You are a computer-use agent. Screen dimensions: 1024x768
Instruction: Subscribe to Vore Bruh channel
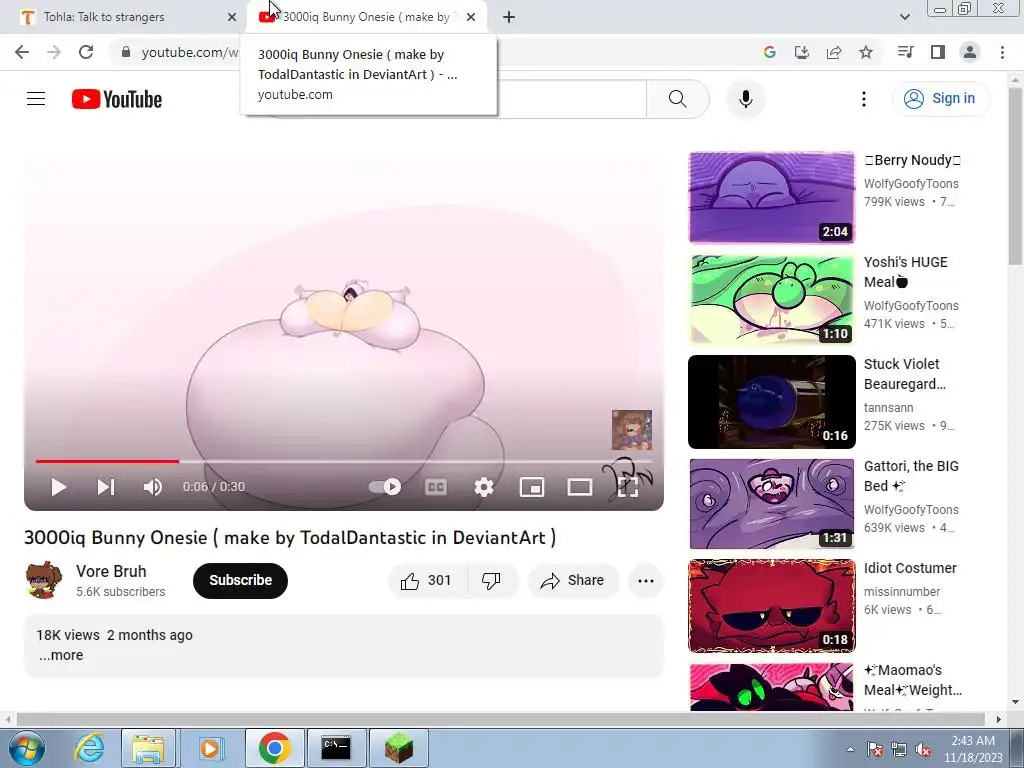pyautogui.click(x=240, y=581)
